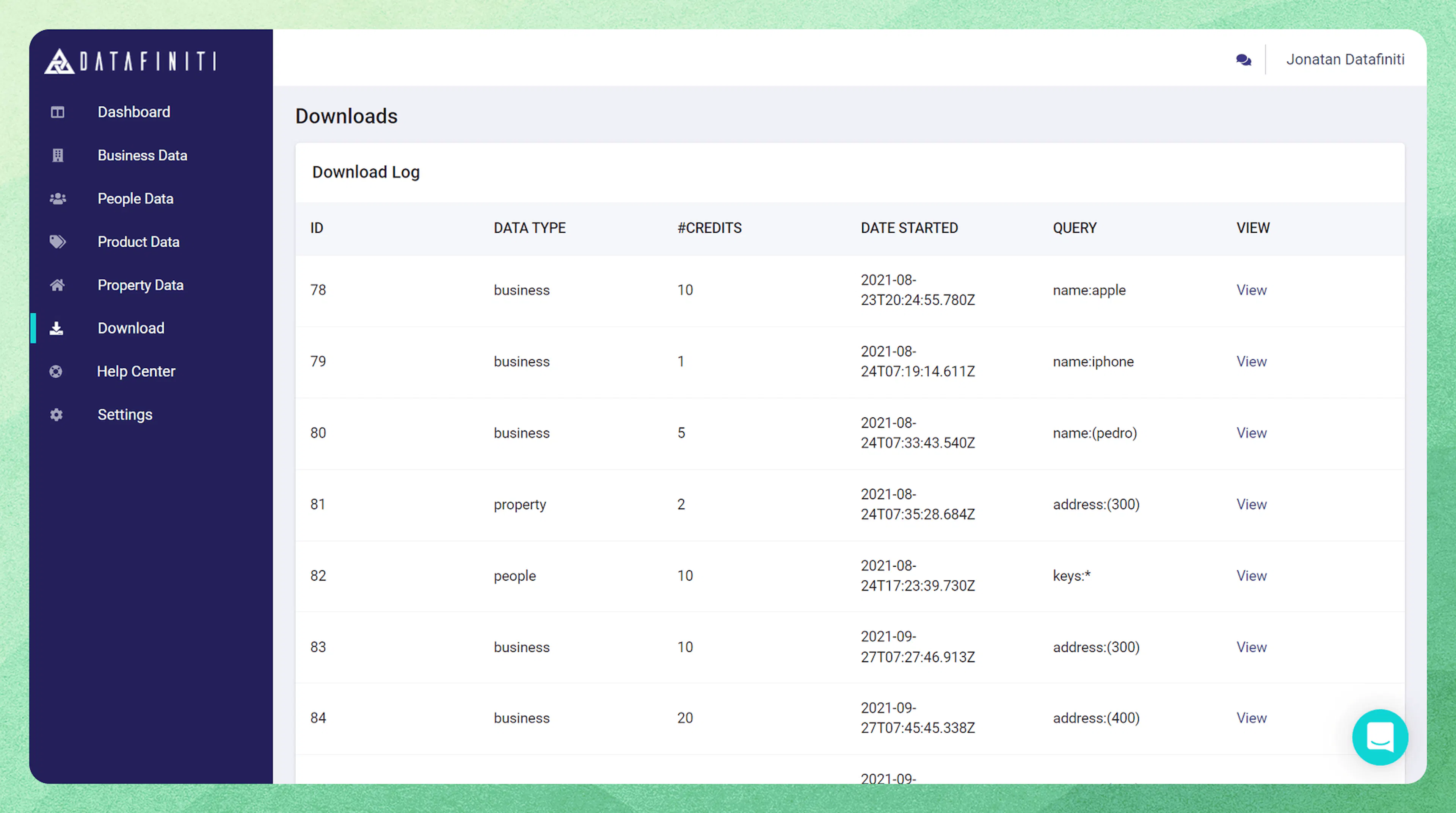Screen dimensions: 1456x813
Task: Select the People Data group icon
Action: tap(57, 198)
